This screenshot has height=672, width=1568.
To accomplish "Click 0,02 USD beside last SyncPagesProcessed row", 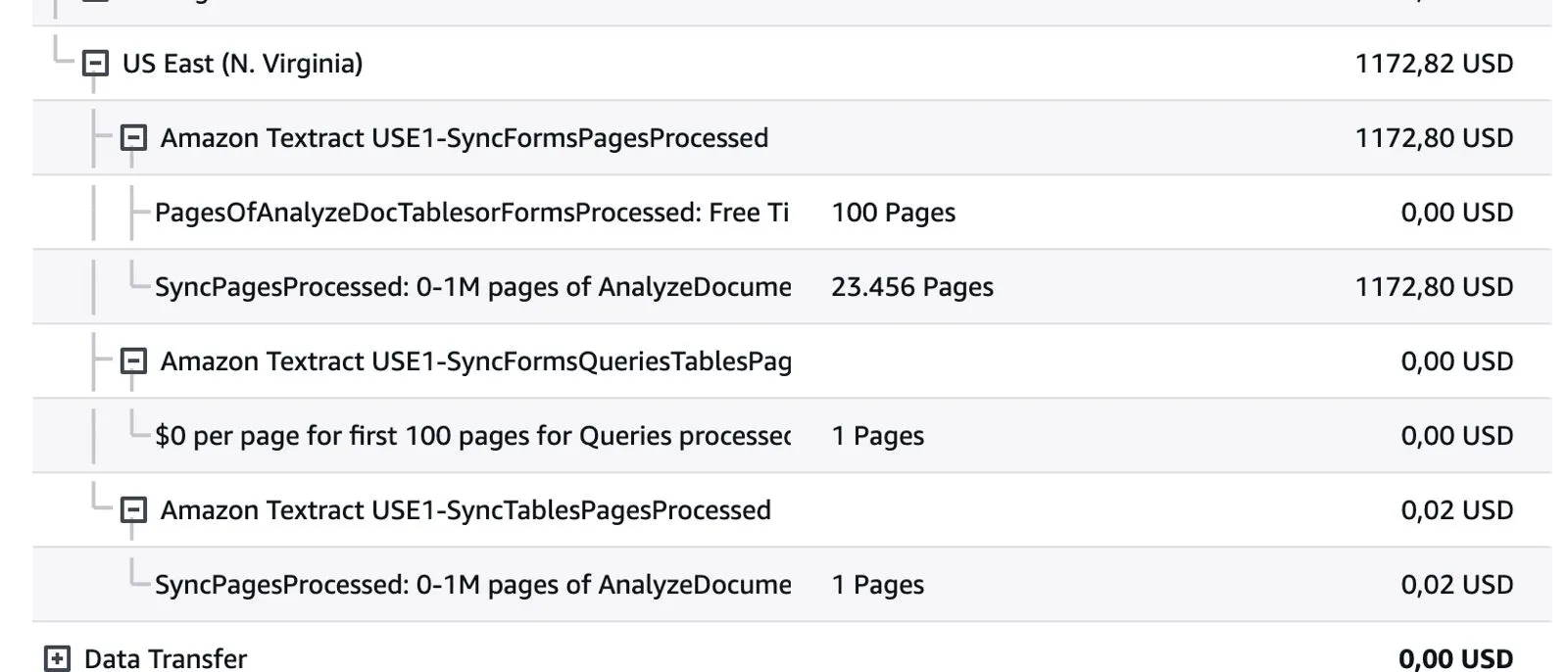I will (x=1457, y=585).
